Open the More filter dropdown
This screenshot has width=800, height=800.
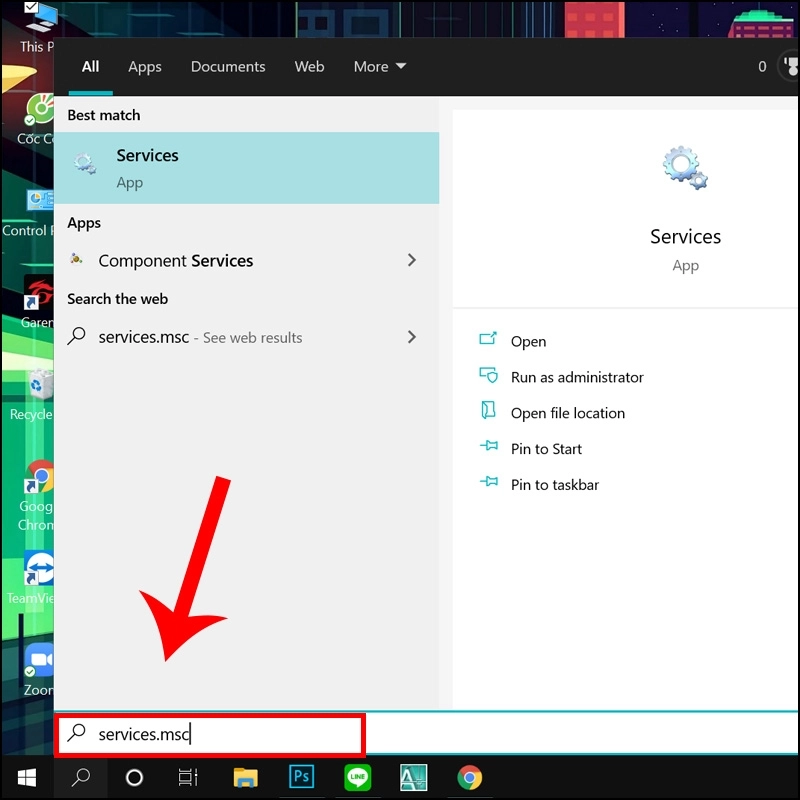379,67
